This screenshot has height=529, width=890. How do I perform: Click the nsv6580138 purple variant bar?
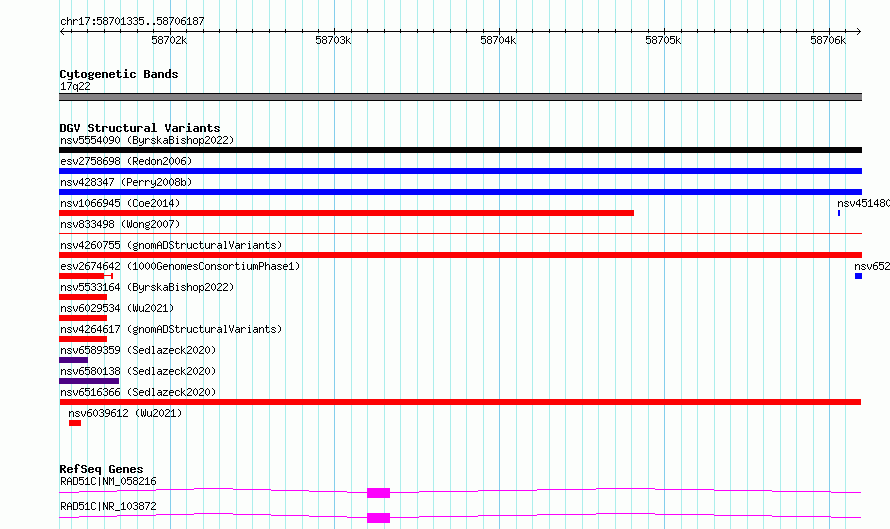click(x=89, y=381)
